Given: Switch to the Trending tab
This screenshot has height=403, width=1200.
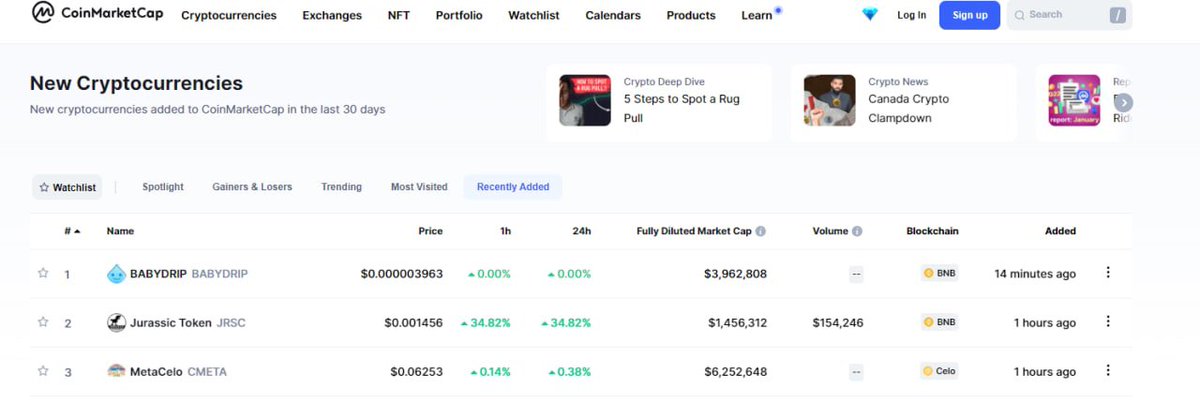Looking at the screenshot, I should click(341, 187).
